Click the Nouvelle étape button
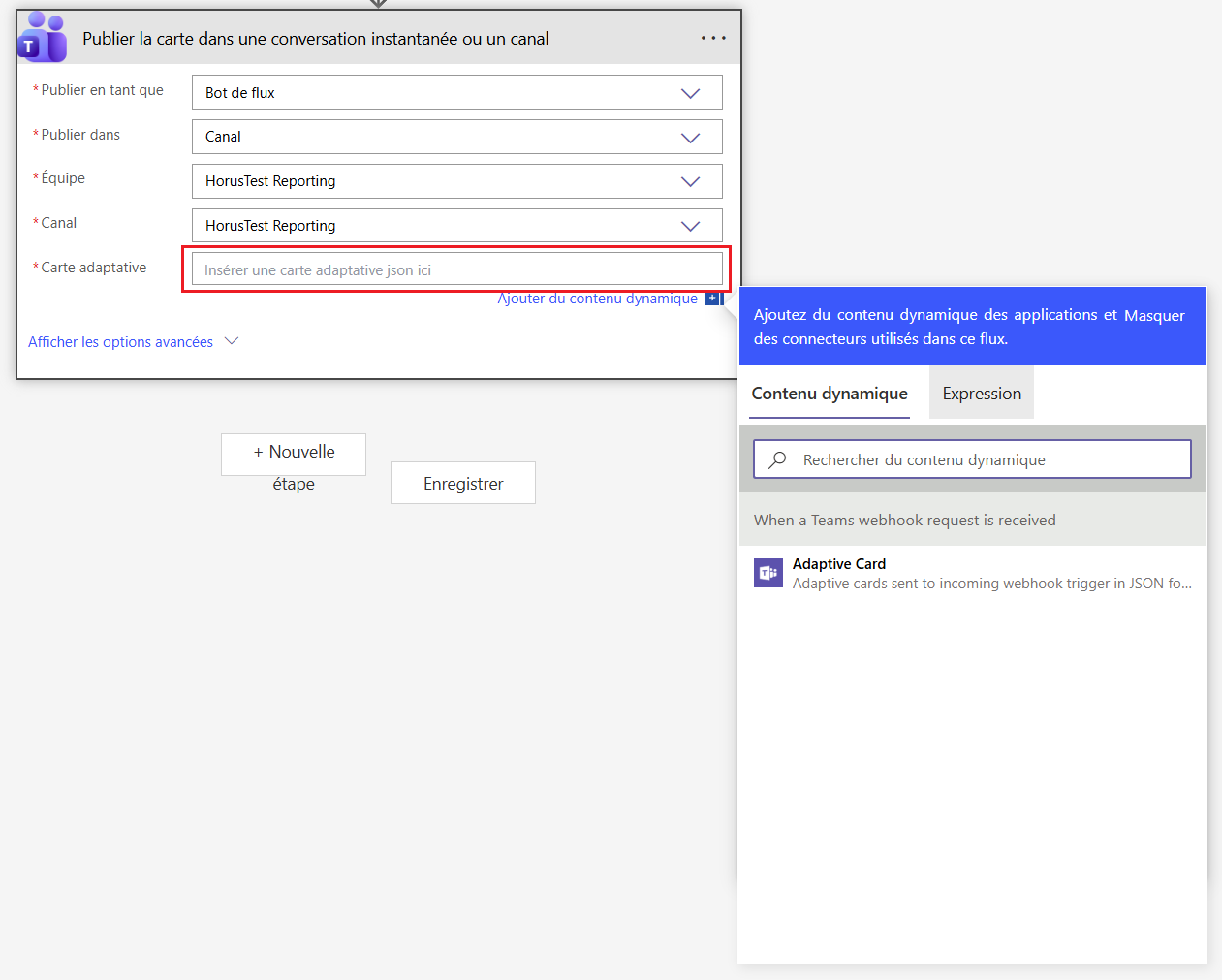The height and width of the screenshot is (980, 1222). [294, 455]
